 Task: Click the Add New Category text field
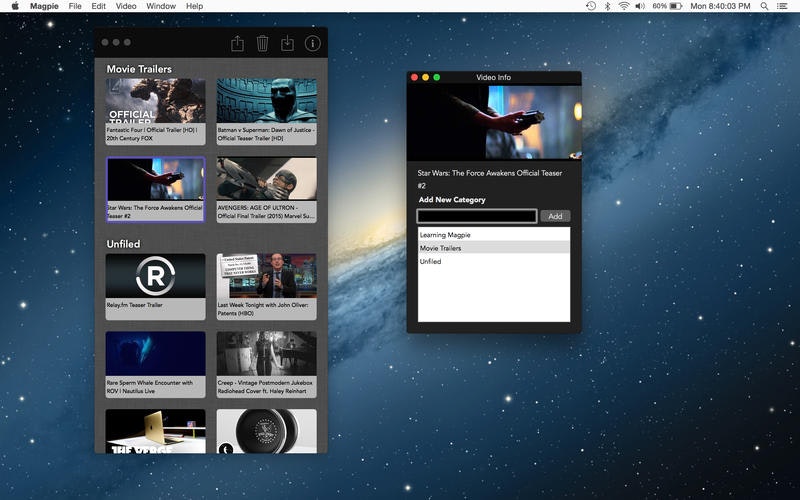tap(477, 216)
